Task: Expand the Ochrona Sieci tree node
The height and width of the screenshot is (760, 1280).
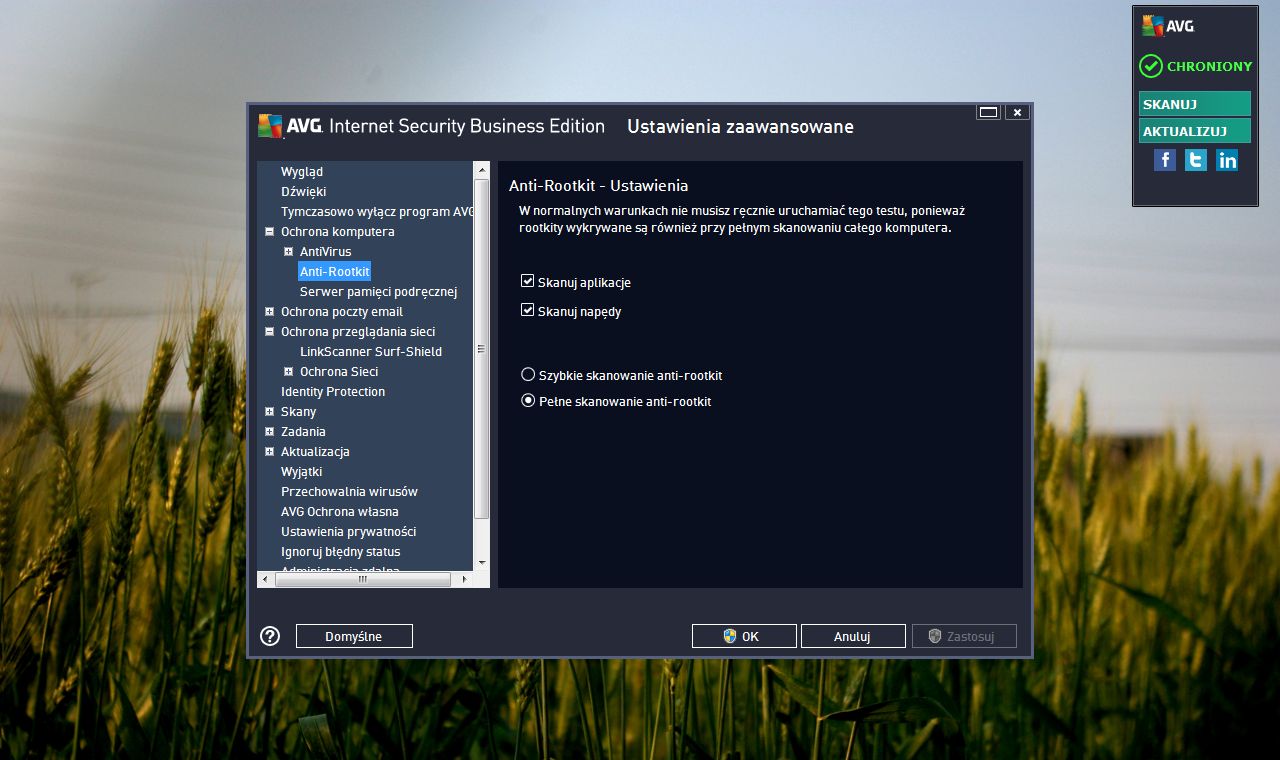Action: click(x=288, y=371)
